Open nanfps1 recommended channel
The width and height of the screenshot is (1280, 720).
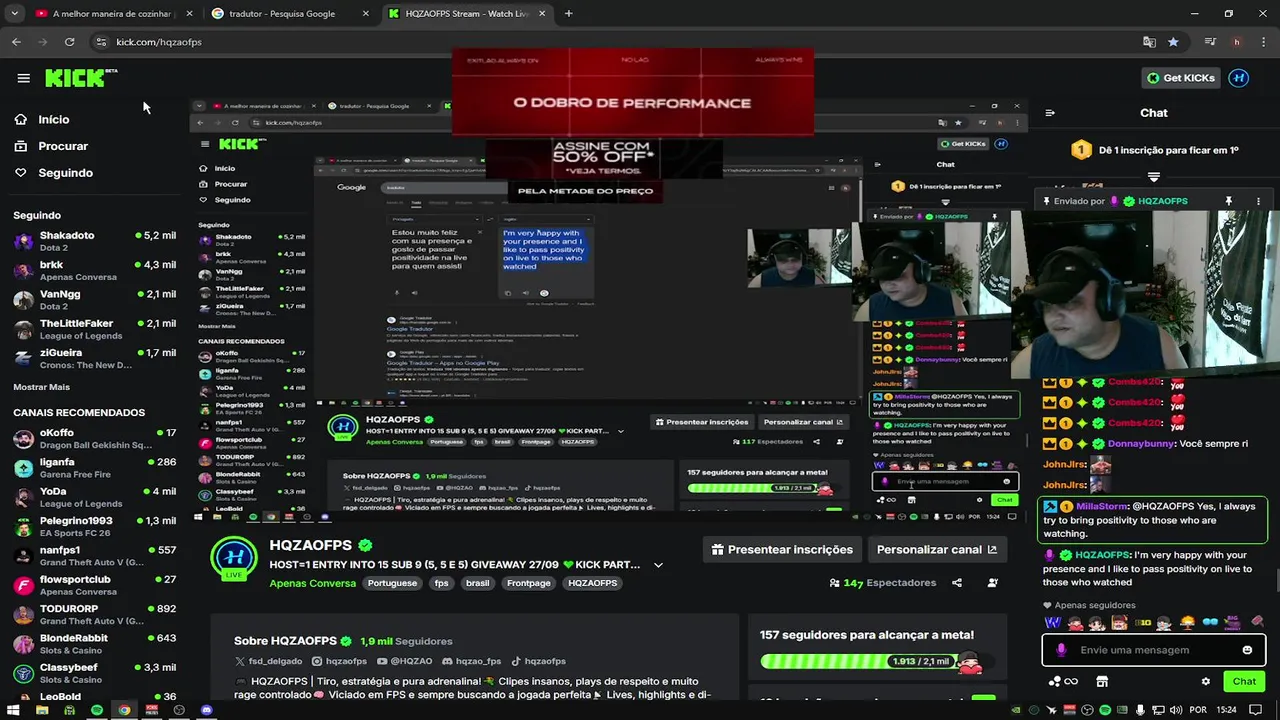point(95,555)
